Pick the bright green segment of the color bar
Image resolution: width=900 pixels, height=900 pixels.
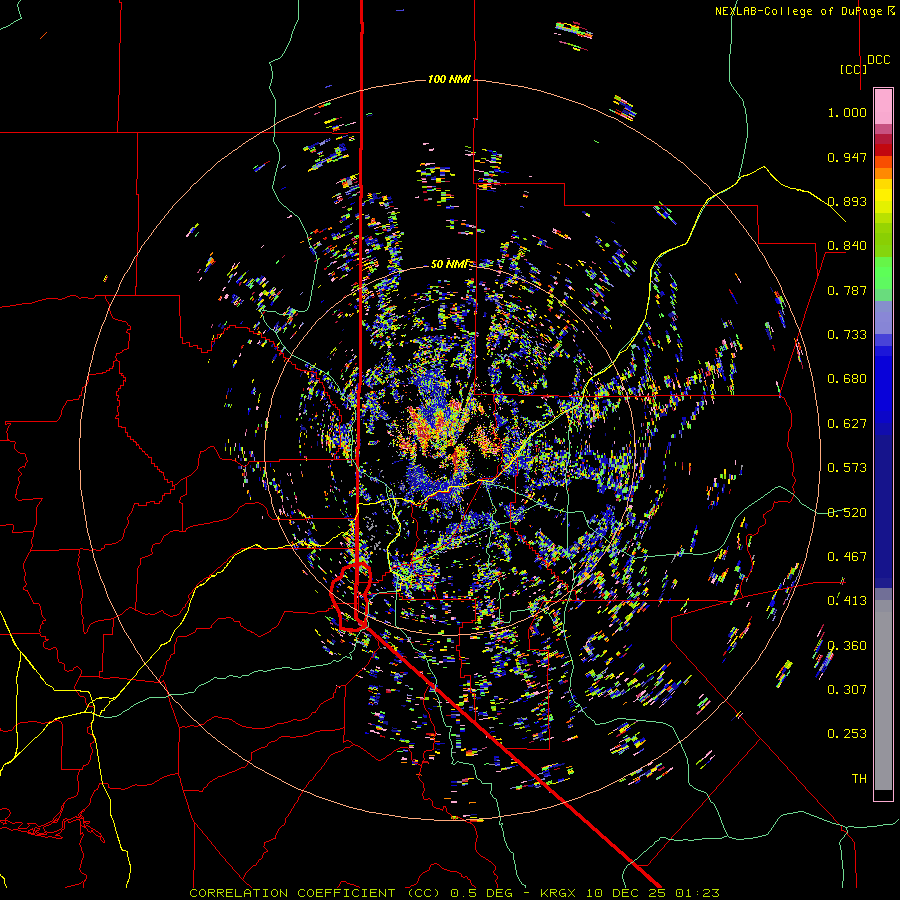click(x=883, y=273)
